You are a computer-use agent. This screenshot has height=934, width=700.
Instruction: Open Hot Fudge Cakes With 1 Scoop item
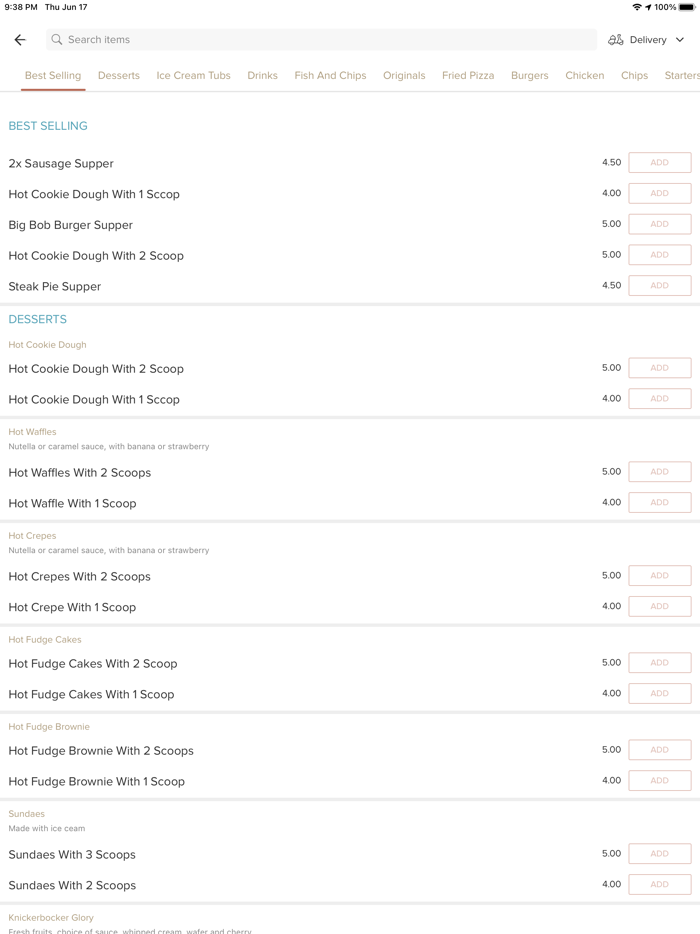pyautogui.click(x=91, y=695)
